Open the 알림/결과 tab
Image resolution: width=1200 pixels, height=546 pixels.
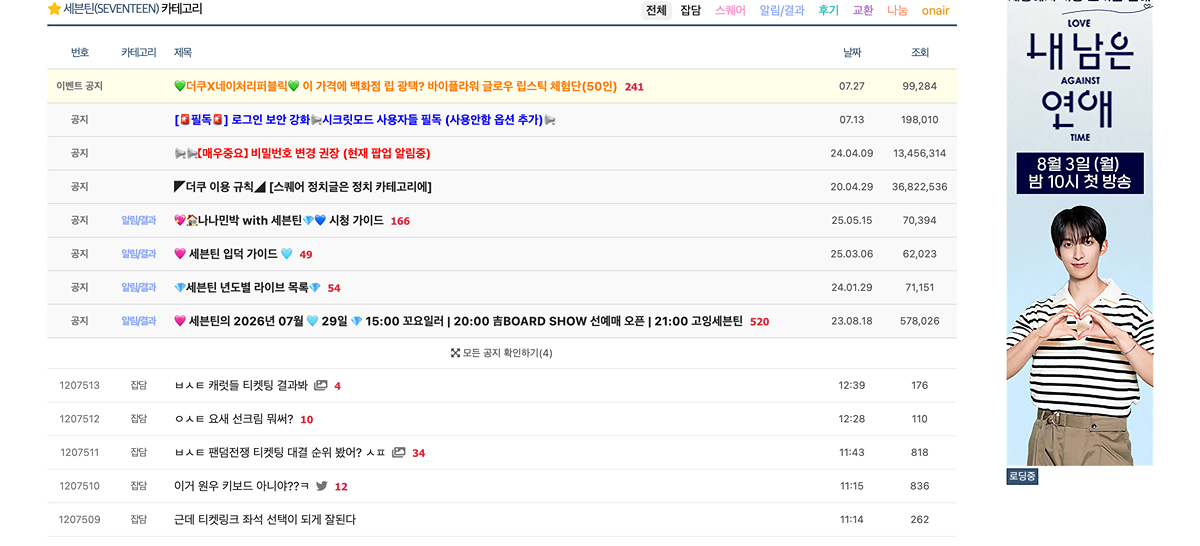tap(782, 10)
